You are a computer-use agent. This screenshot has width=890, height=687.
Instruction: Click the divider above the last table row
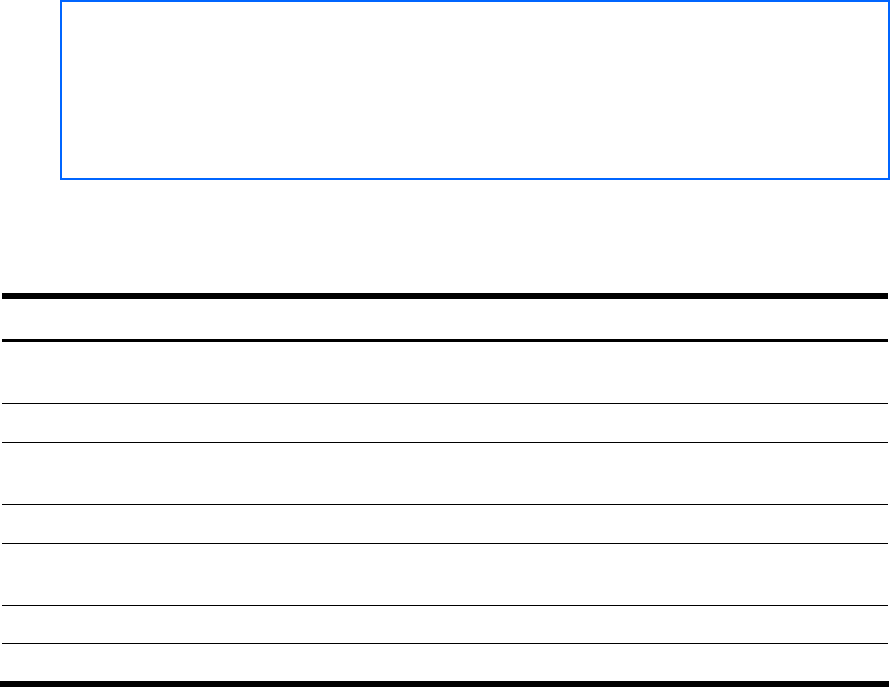point(445,643)
